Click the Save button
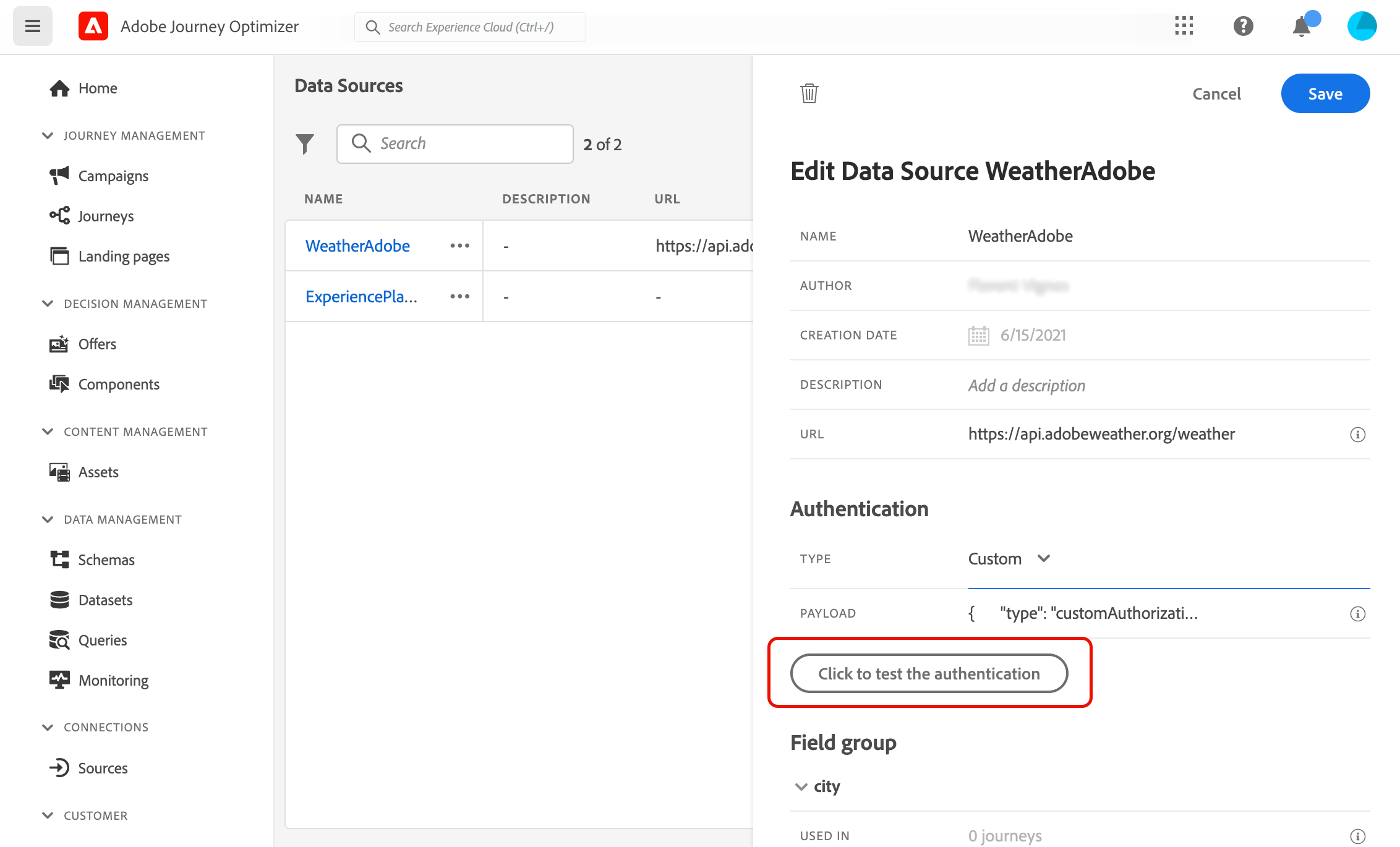 coord(1325,93)
